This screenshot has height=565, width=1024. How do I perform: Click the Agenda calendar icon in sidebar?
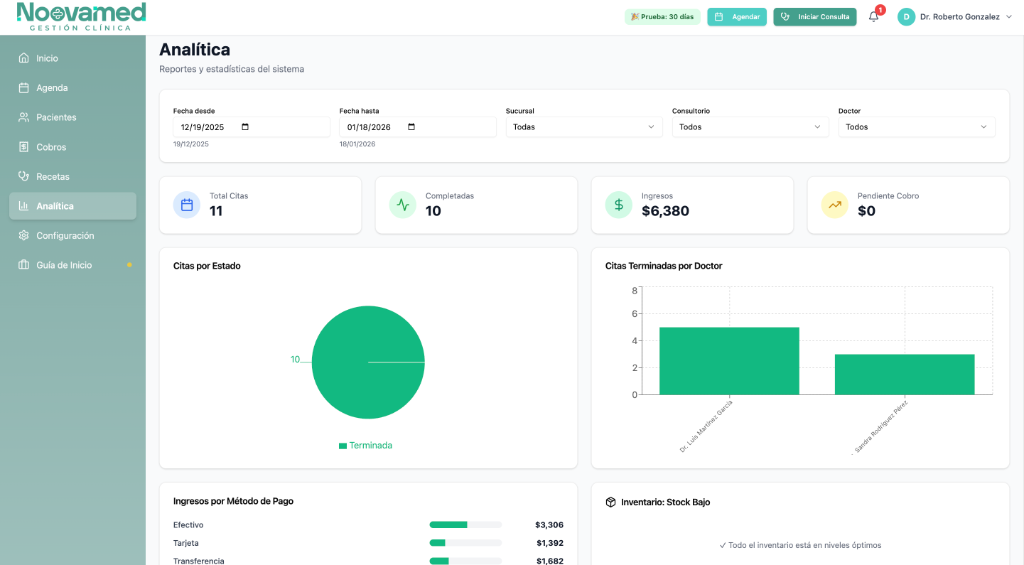(x=24, y=88)
